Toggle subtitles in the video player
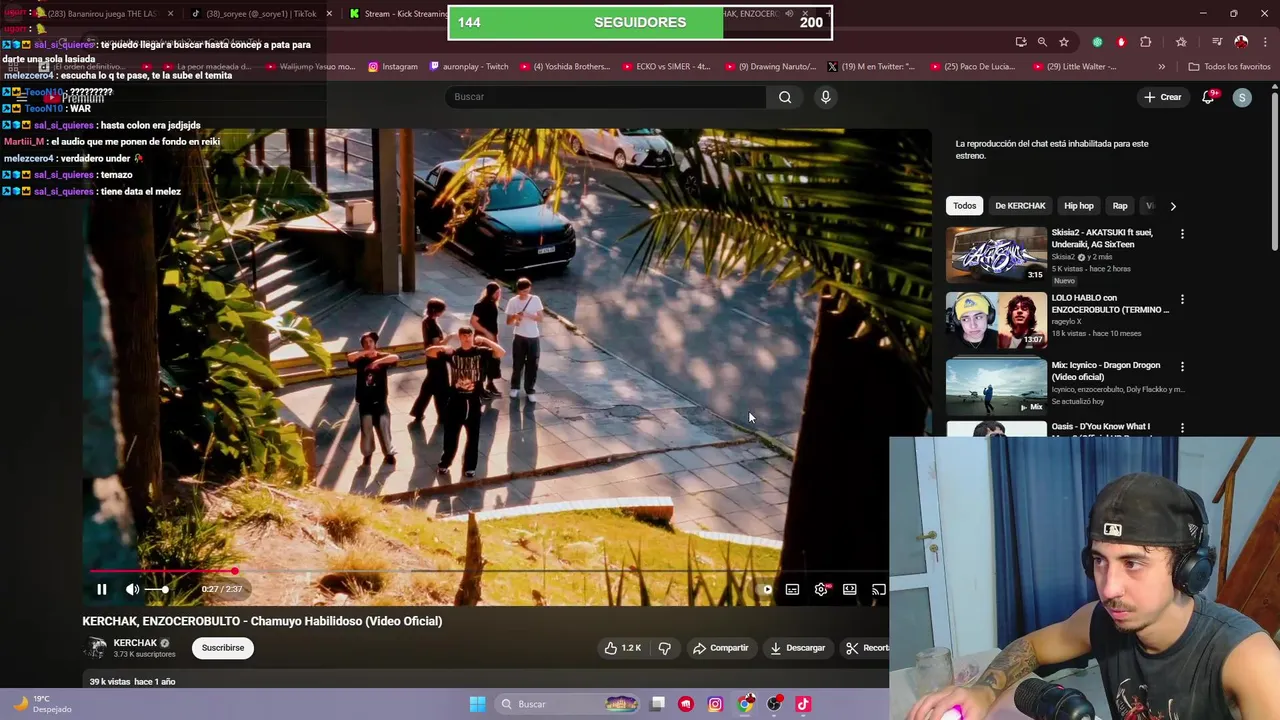This screenshot has width=1280, height=720. (792, 589)
